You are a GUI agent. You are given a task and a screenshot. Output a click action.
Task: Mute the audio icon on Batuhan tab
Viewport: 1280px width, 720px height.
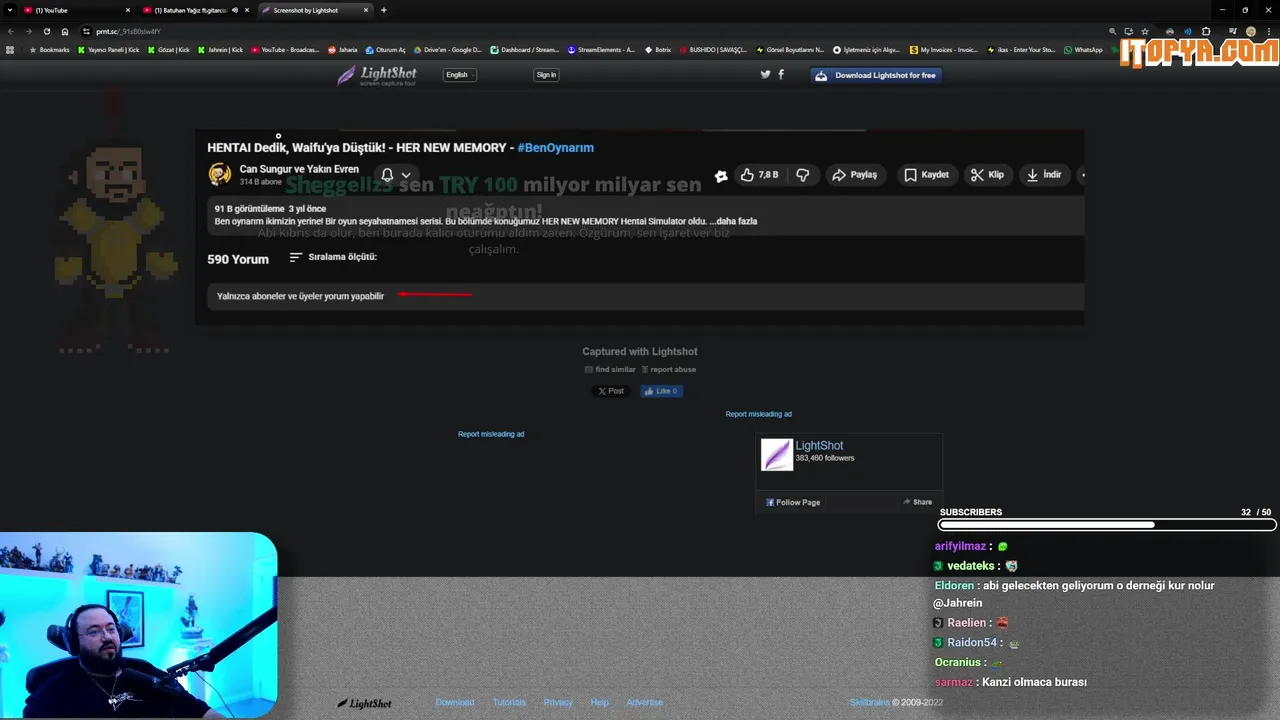coord(235,10)
